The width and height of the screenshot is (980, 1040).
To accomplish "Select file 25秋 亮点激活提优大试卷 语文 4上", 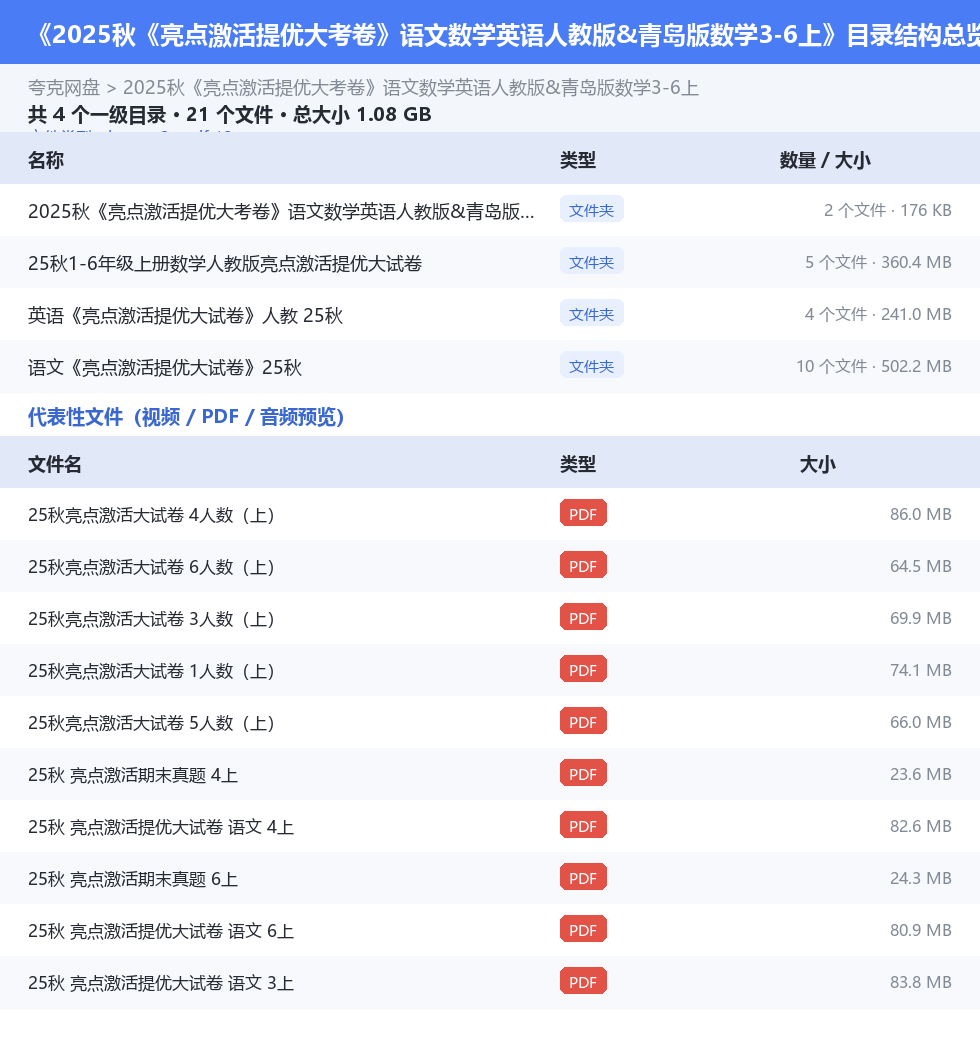I will click(x=160, y=826).
